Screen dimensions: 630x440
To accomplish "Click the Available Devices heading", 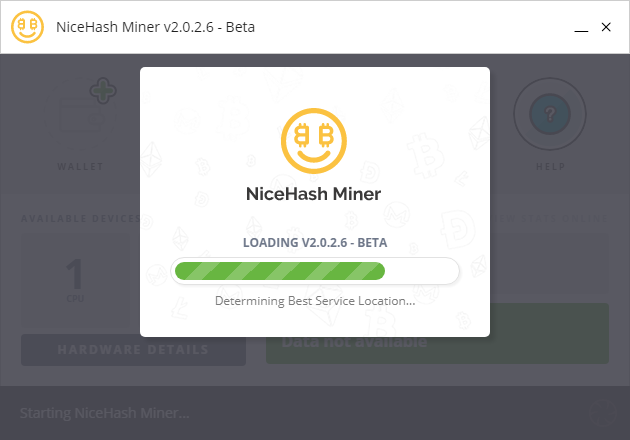I will [80, 219].
